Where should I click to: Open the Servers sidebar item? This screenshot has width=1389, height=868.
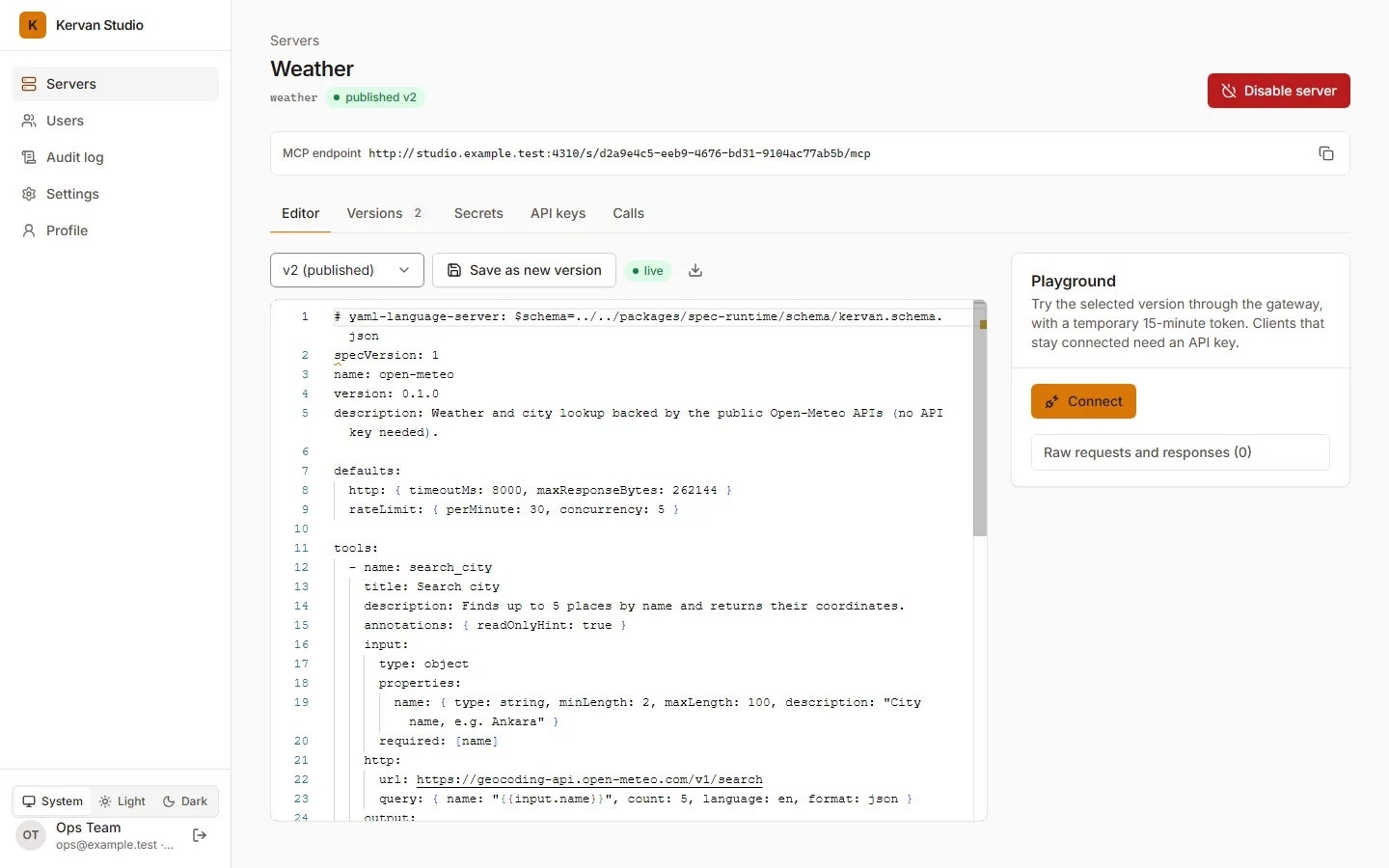pyautogui.click(x=116, y=84)
